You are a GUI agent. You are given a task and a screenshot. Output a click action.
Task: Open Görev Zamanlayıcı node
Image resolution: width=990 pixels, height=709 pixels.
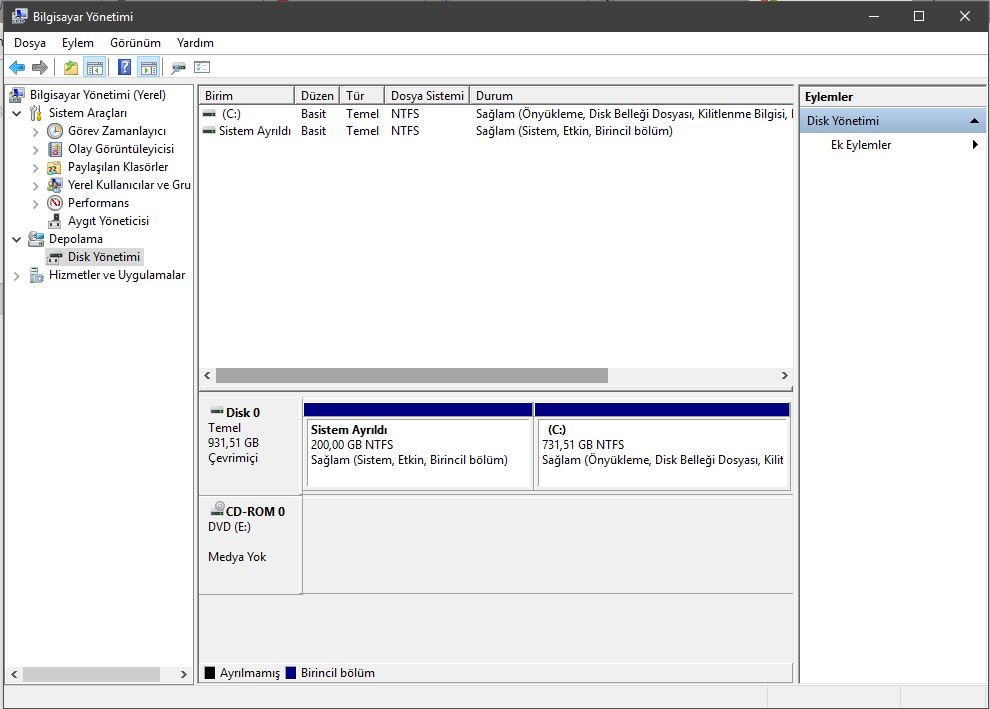117,131
